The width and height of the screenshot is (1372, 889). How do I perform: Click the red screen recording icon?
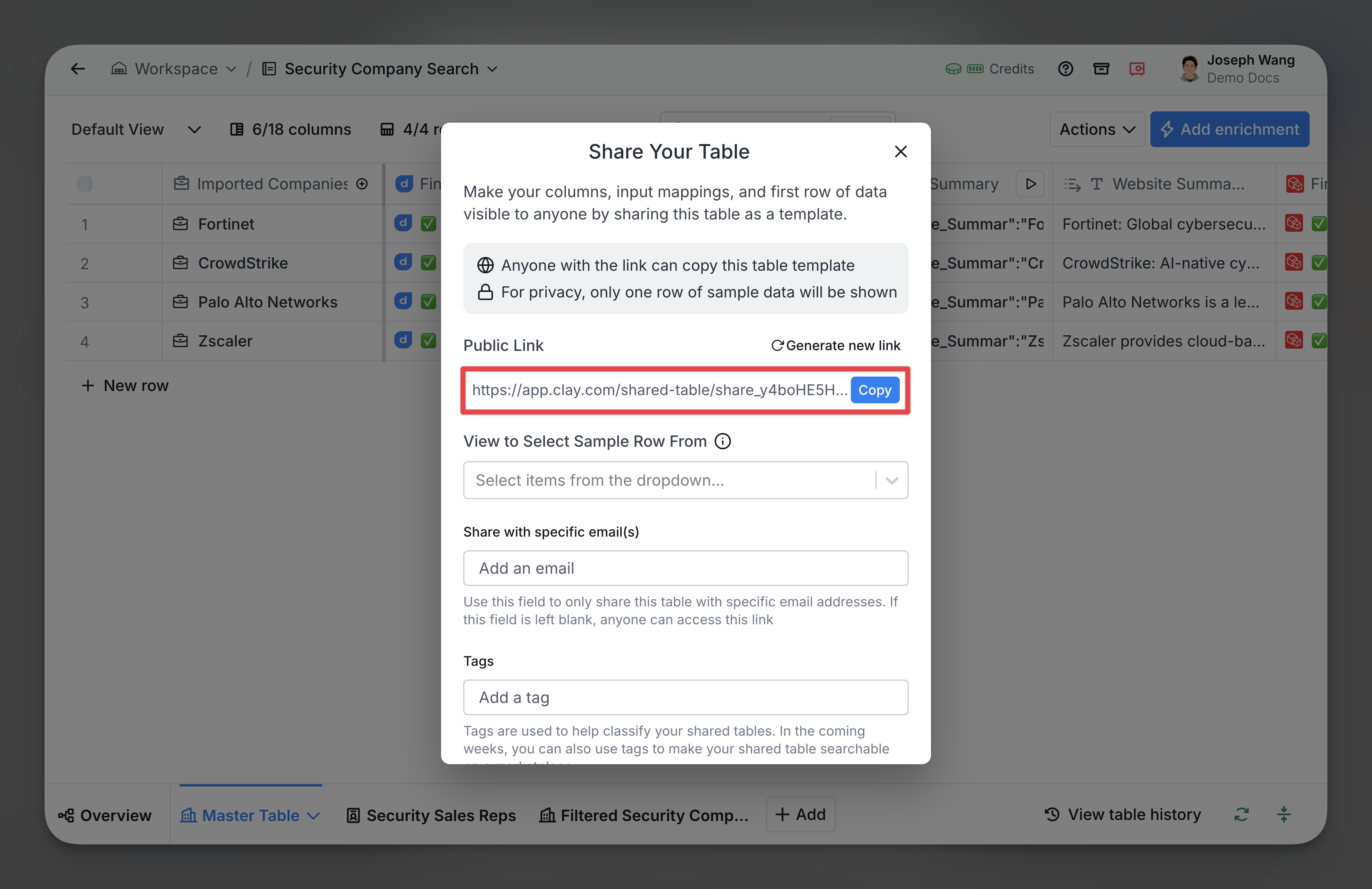pyautogui.click(x=1137, y=69)
